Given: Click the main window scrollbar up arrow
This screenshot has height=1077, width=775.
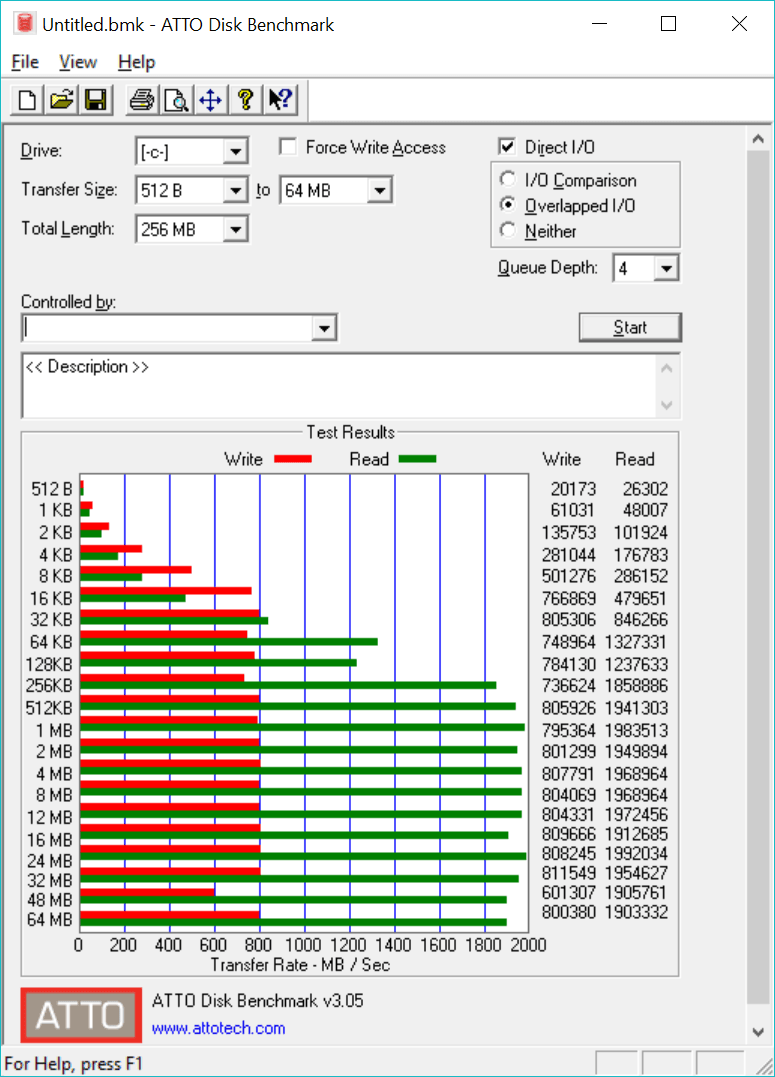Looking at the screenshot, I should pyautogui.click(x=759, y=139).
